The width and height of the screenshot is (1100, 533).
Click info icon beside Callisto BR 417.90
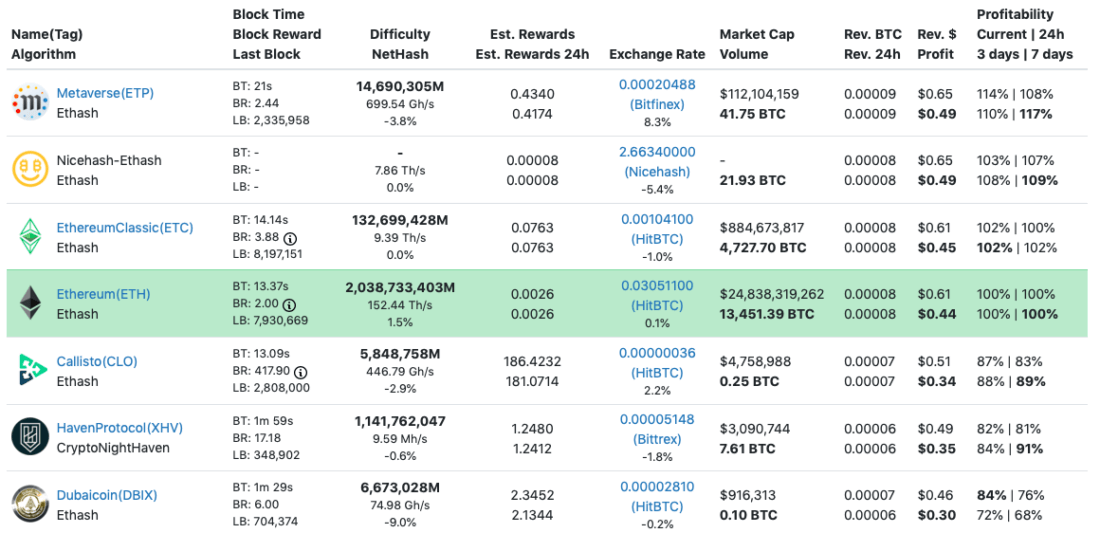coord(300,372)
